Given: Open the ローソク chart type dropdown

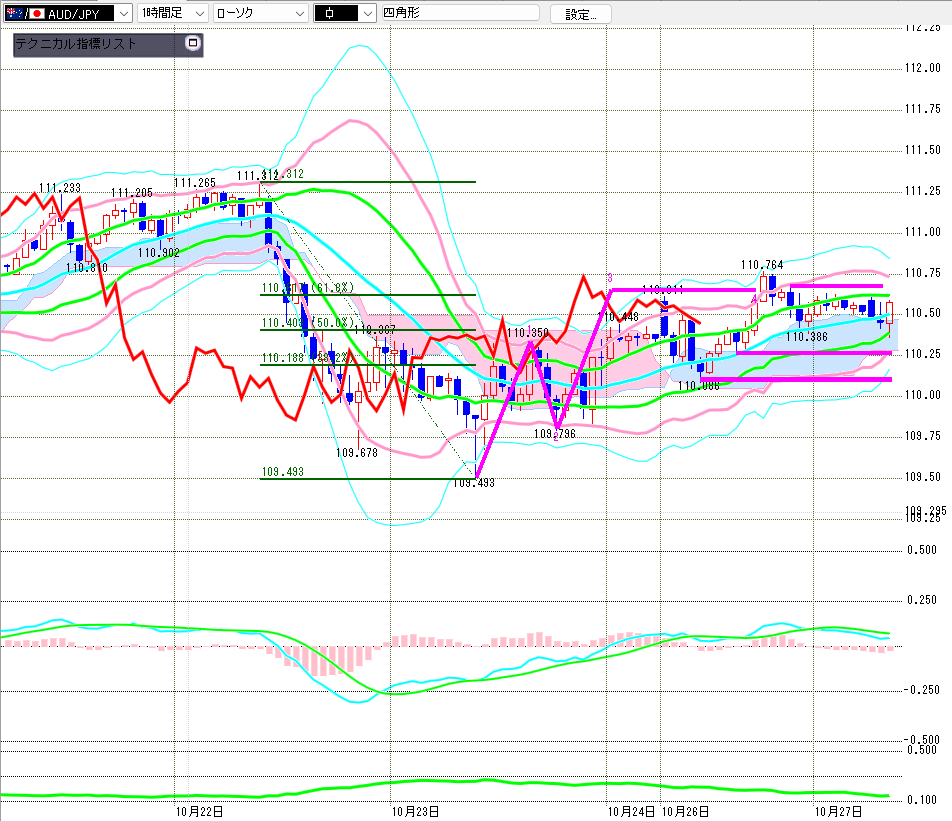Looking at the screenshot, I should point(260,13).
